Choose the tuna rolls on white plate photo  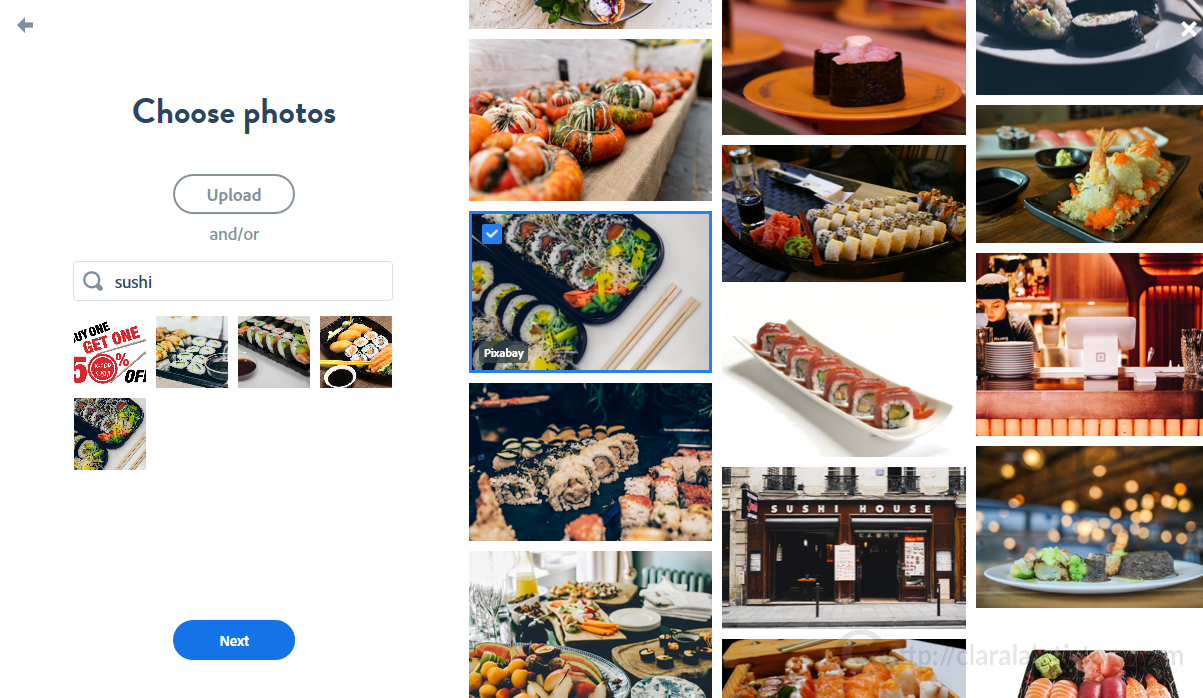(x=844, y=374)
